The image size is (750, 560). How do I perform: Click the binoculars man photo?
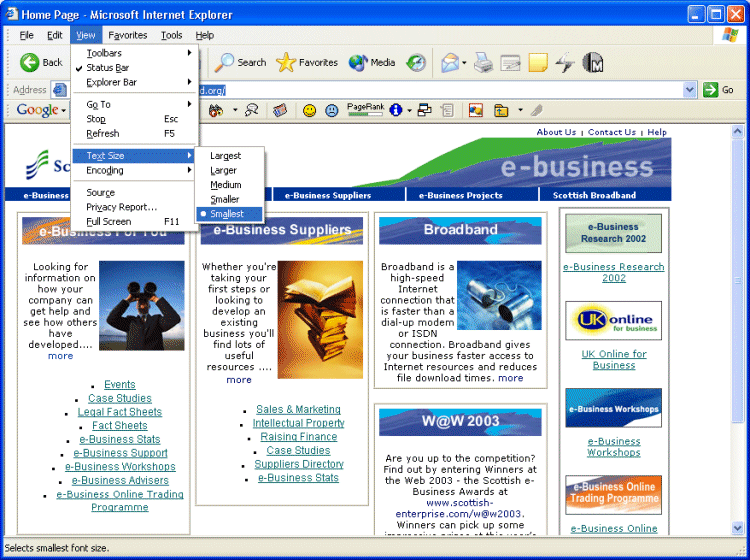142,305
